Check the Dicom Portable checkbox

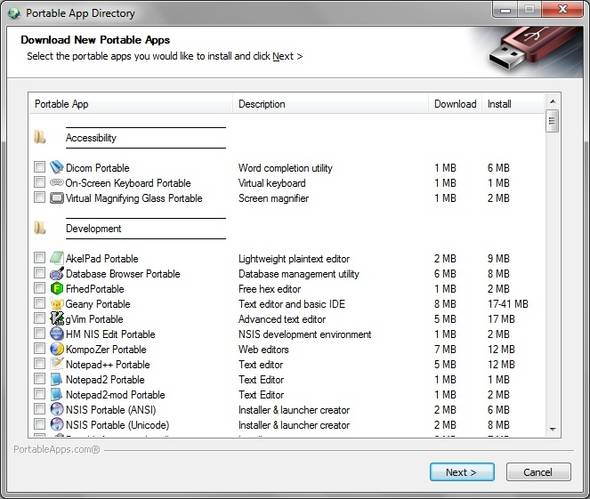tap(40, 167)
